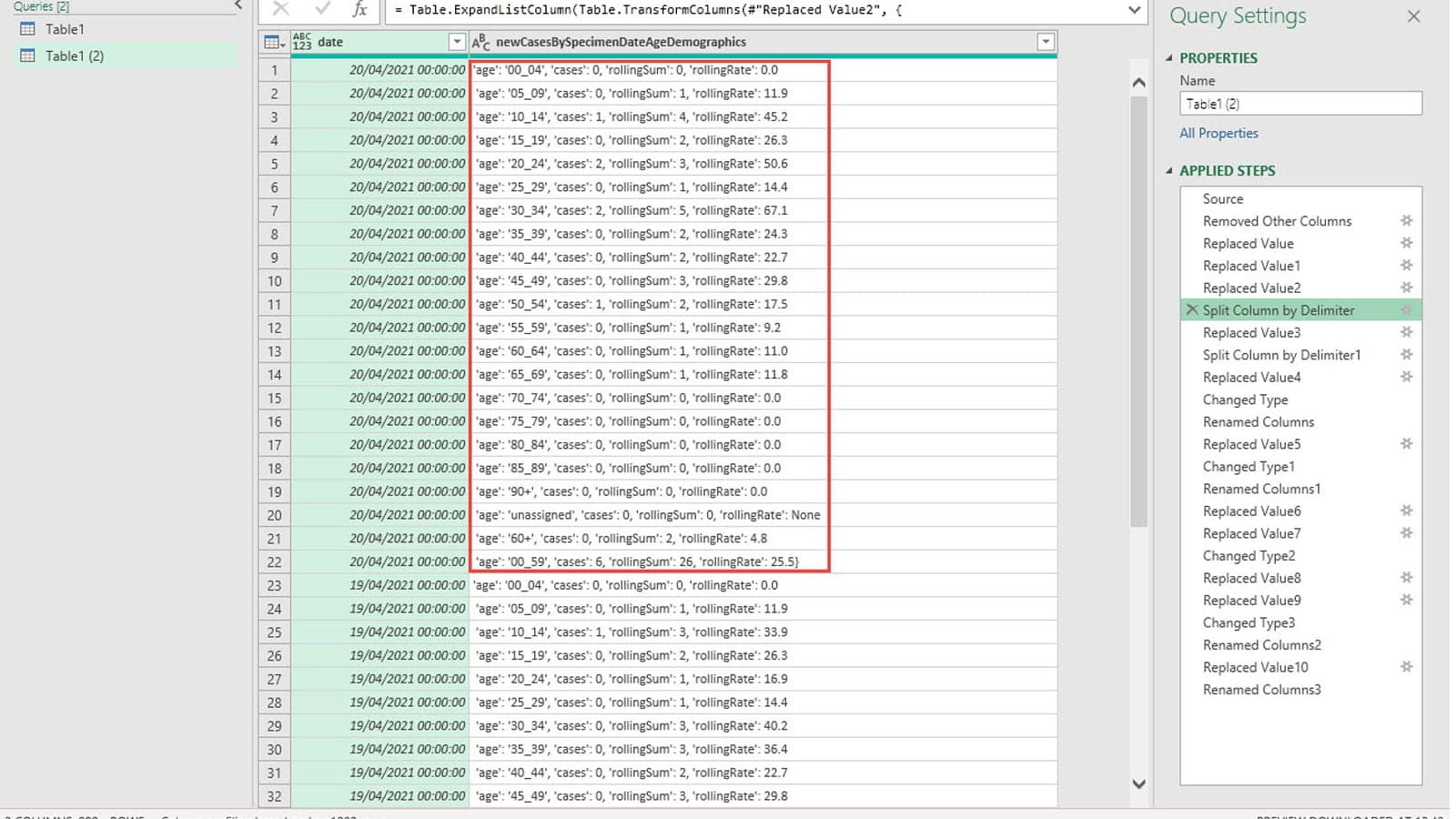
Task: Delete the Split Column by Delimiter step
Action: tap(1191, 310)
